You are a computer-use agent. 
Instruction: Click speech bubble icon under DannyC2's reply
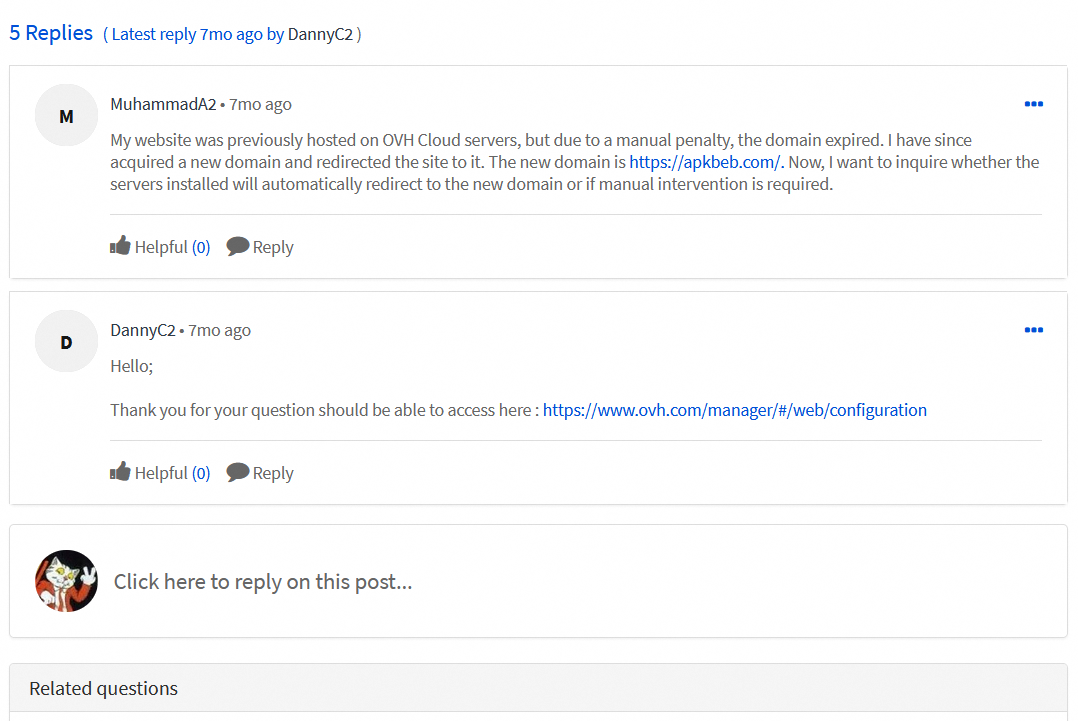point(238,472)
